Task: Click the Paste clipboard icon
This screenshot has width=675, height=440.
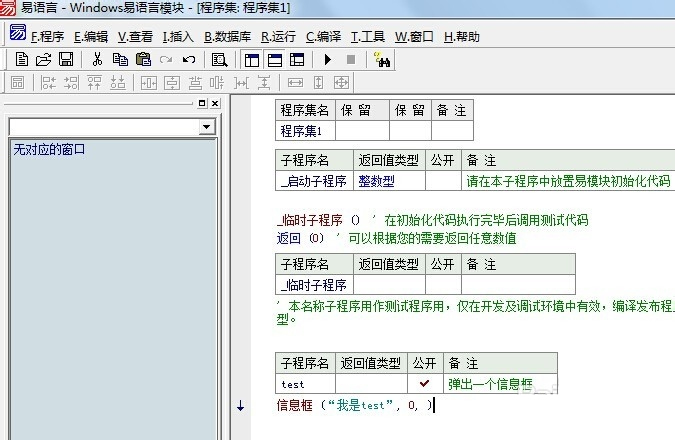Action: pos(143,60)
